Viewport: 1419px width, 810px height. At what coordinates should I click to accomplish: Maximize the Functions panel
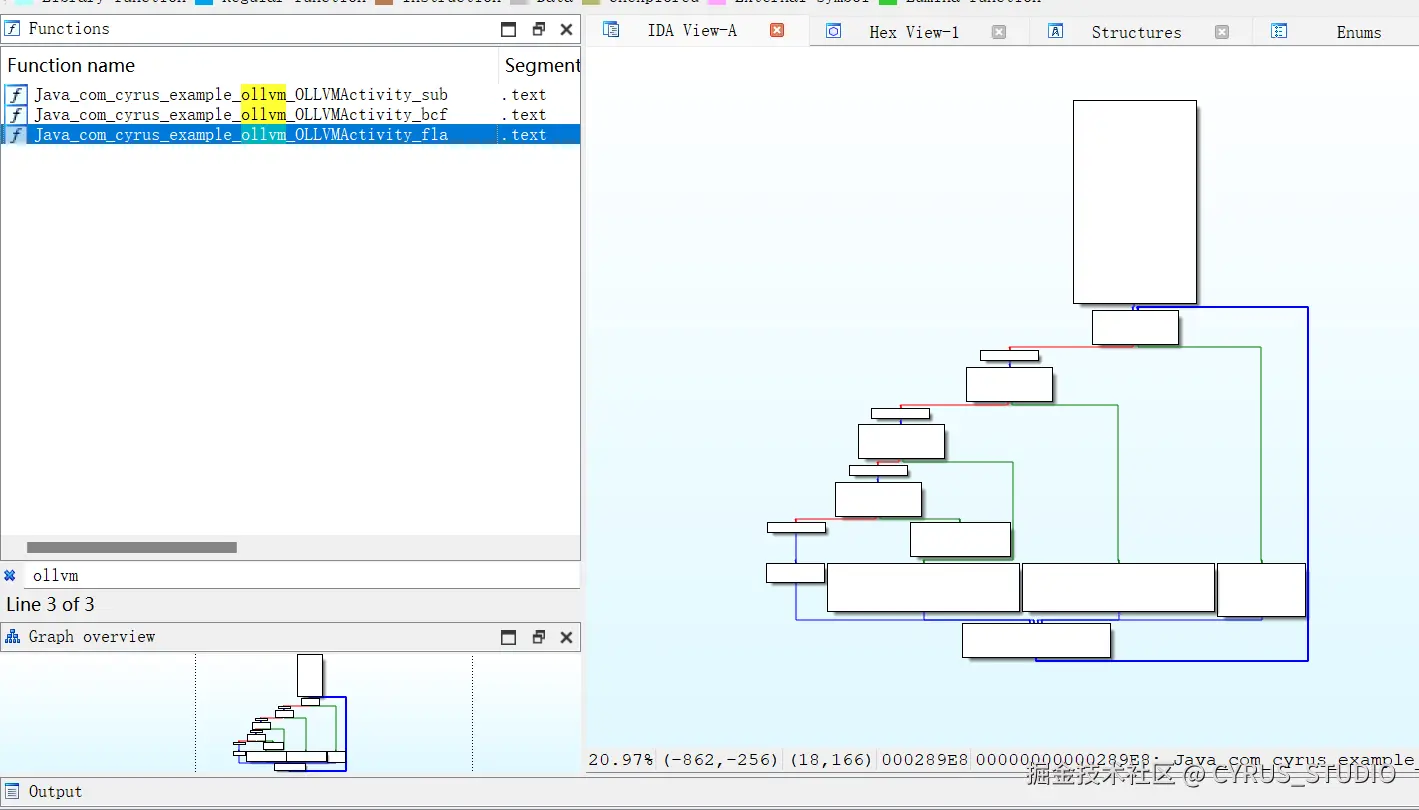(x=509, y=29)
